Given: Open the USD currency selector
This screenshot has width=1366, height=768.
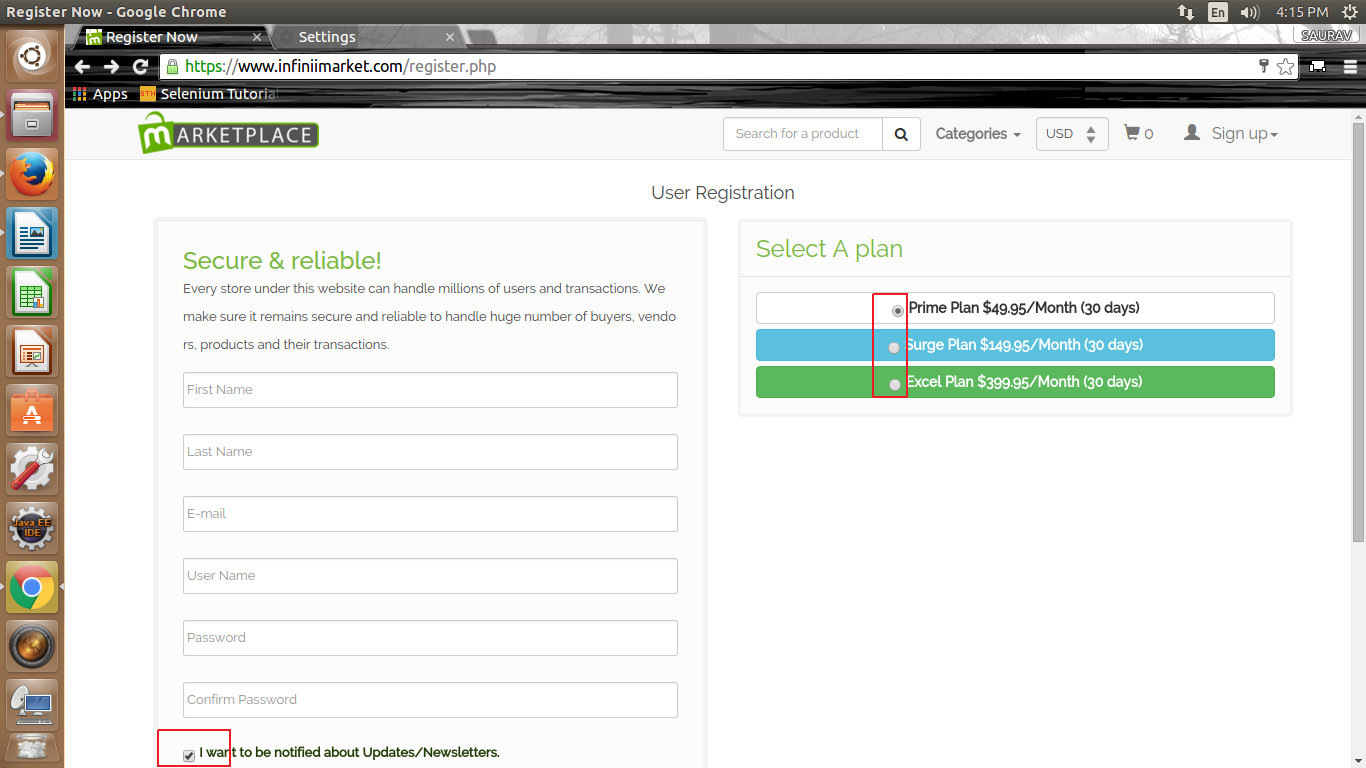Looking at the screenshot, I should coord(1071,134).
